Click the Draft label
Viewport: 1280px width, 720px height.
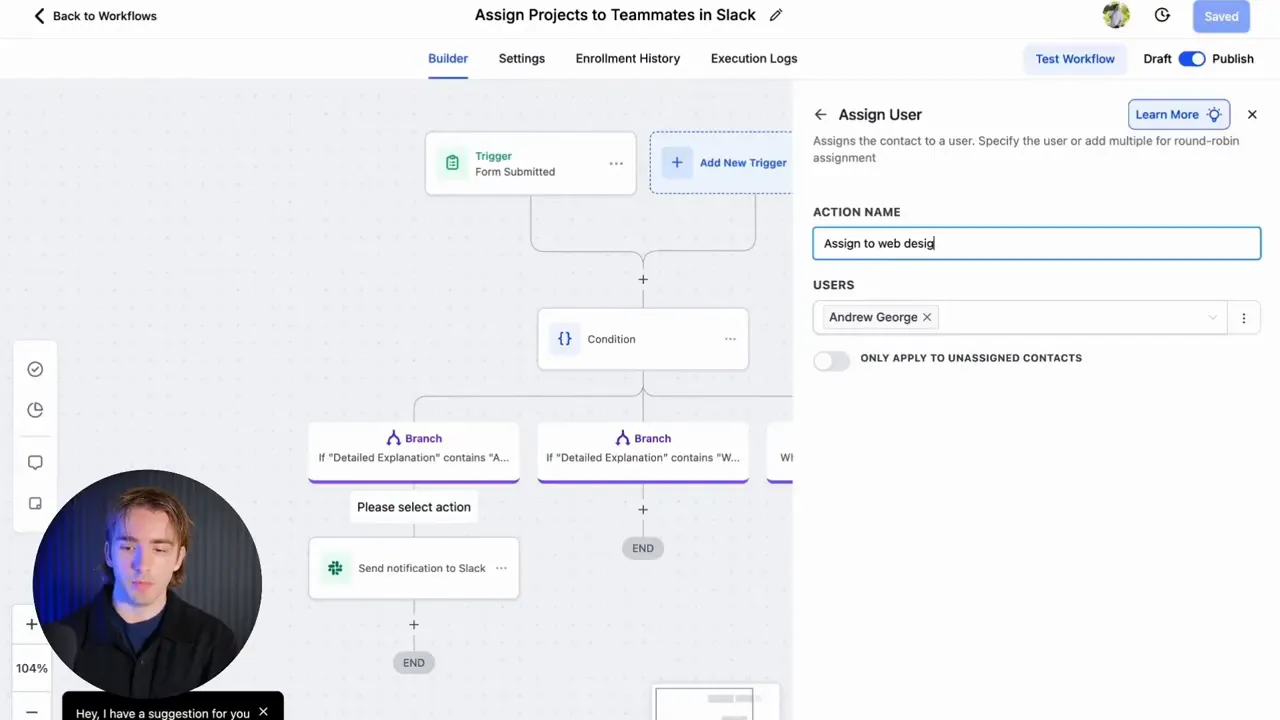tap(1157, 59)
